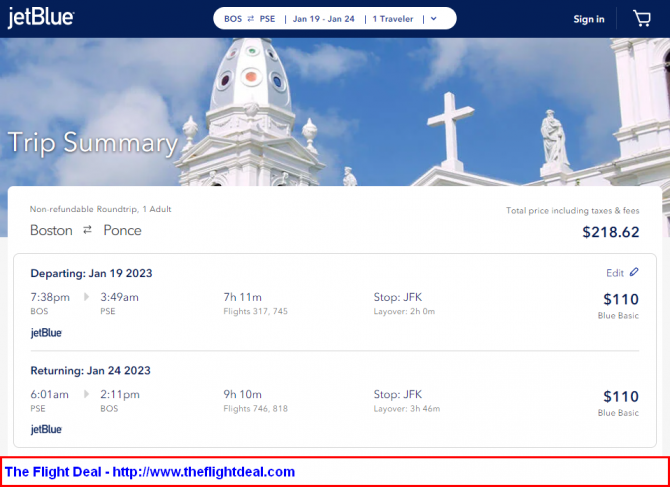
Task: Click the arrow between 6:01am and 2:11pm
Action: click(x=87, y=394)
